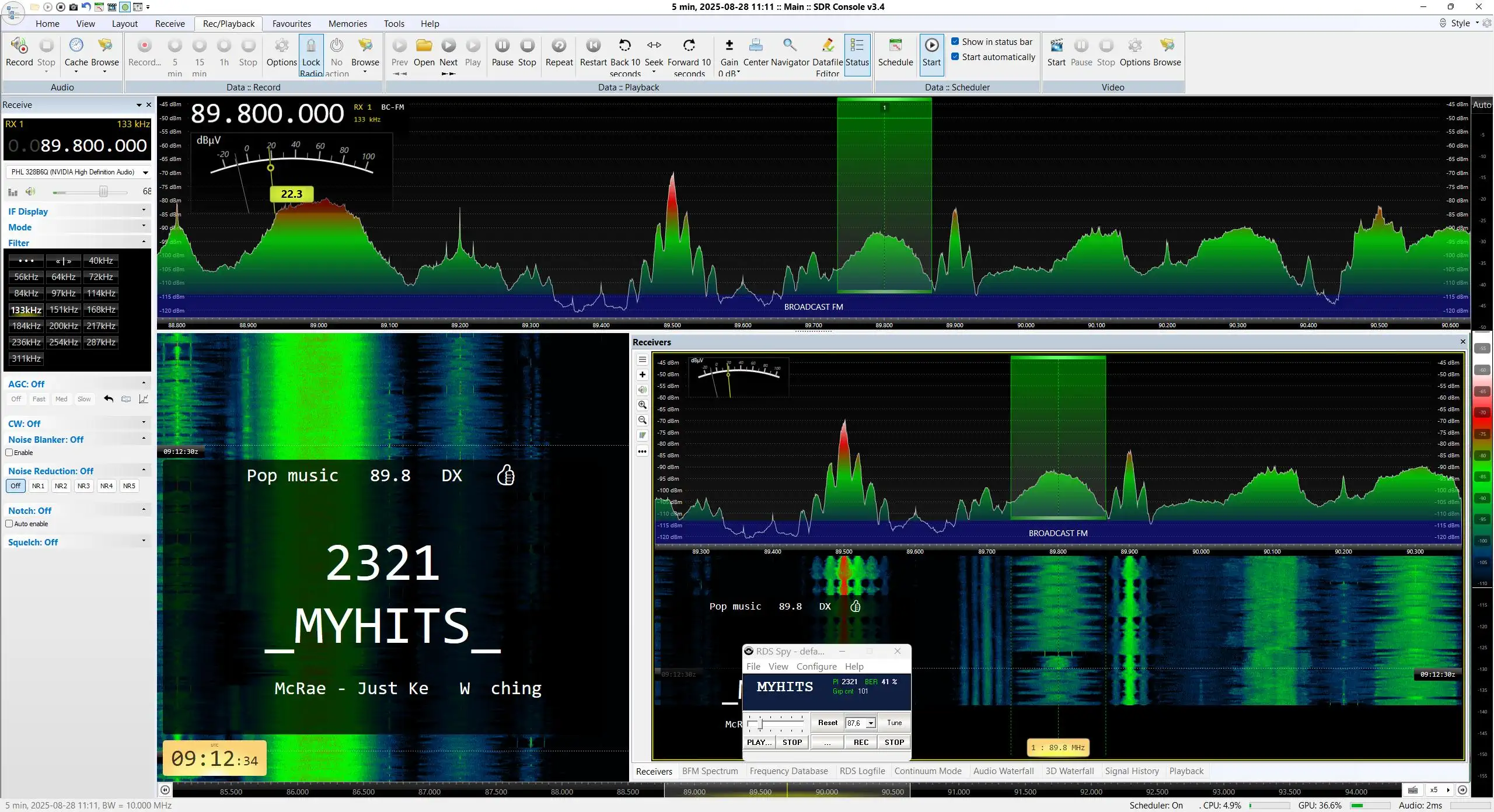Click Data Record start icon

click(x=144, y=45)
